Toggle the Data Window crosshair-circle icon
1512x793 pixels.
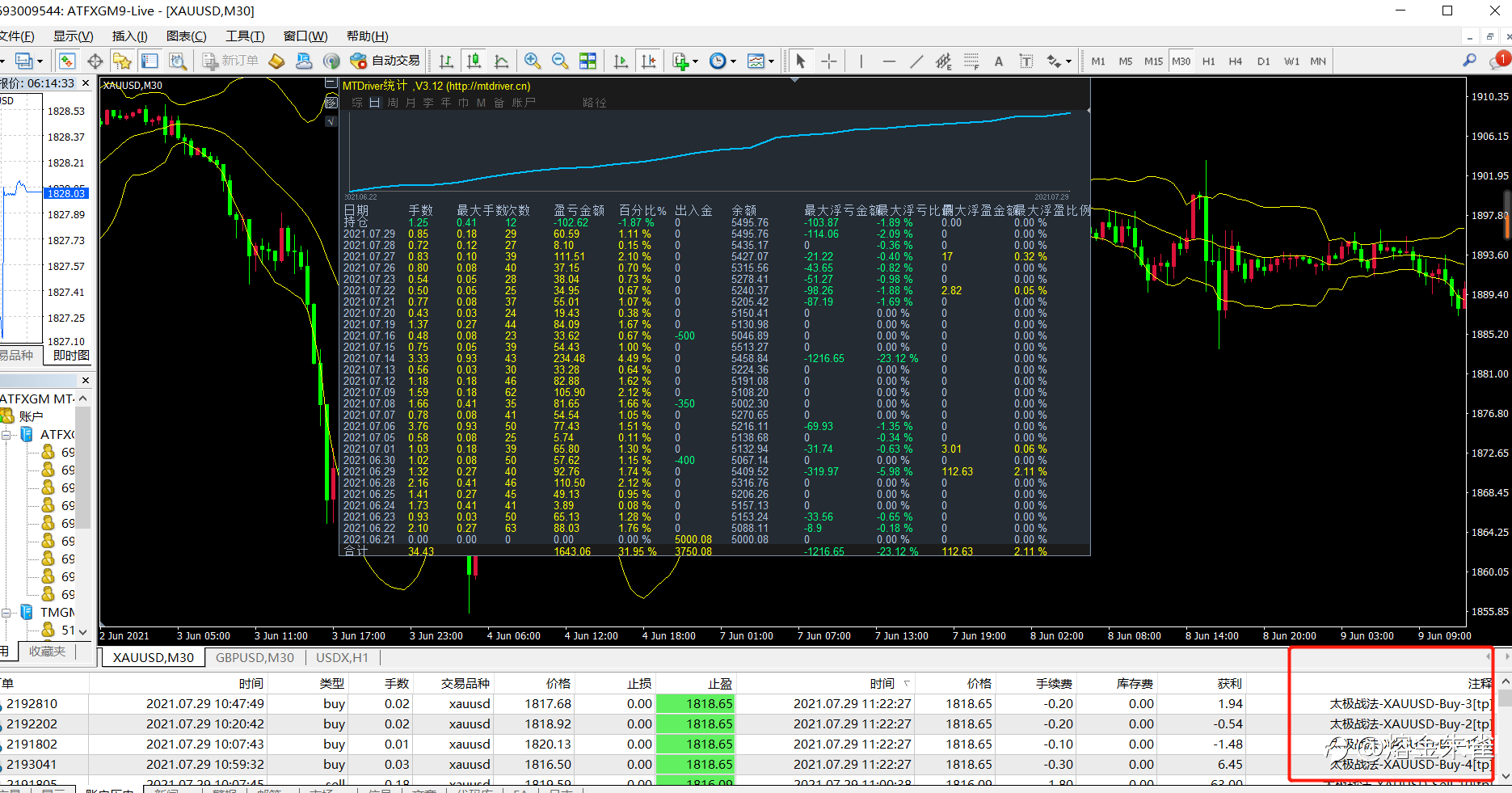pos(95,61)
